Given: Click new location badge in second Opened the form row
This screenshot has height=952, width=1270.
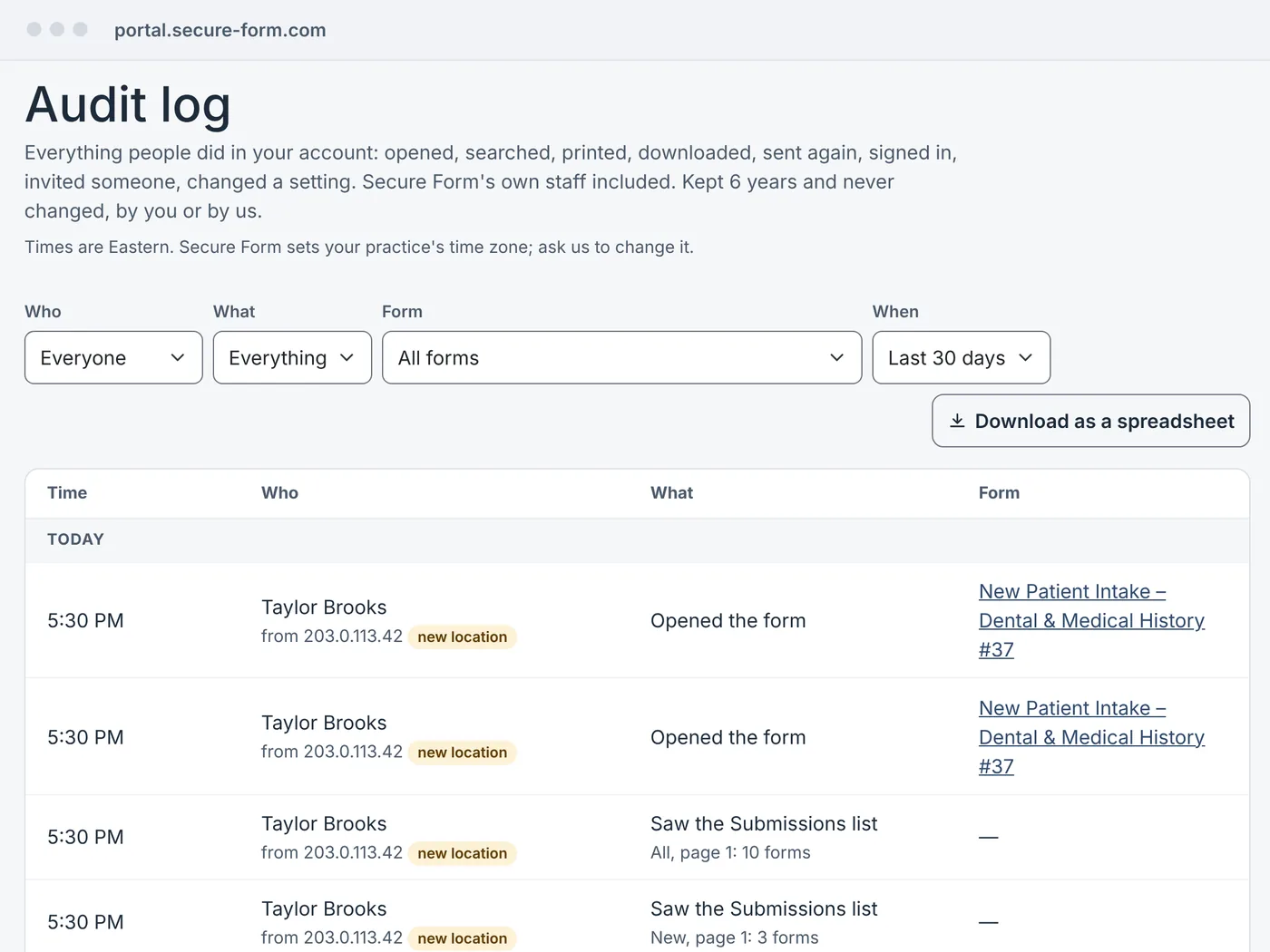Looking at the screenshot, I should 463,753.
